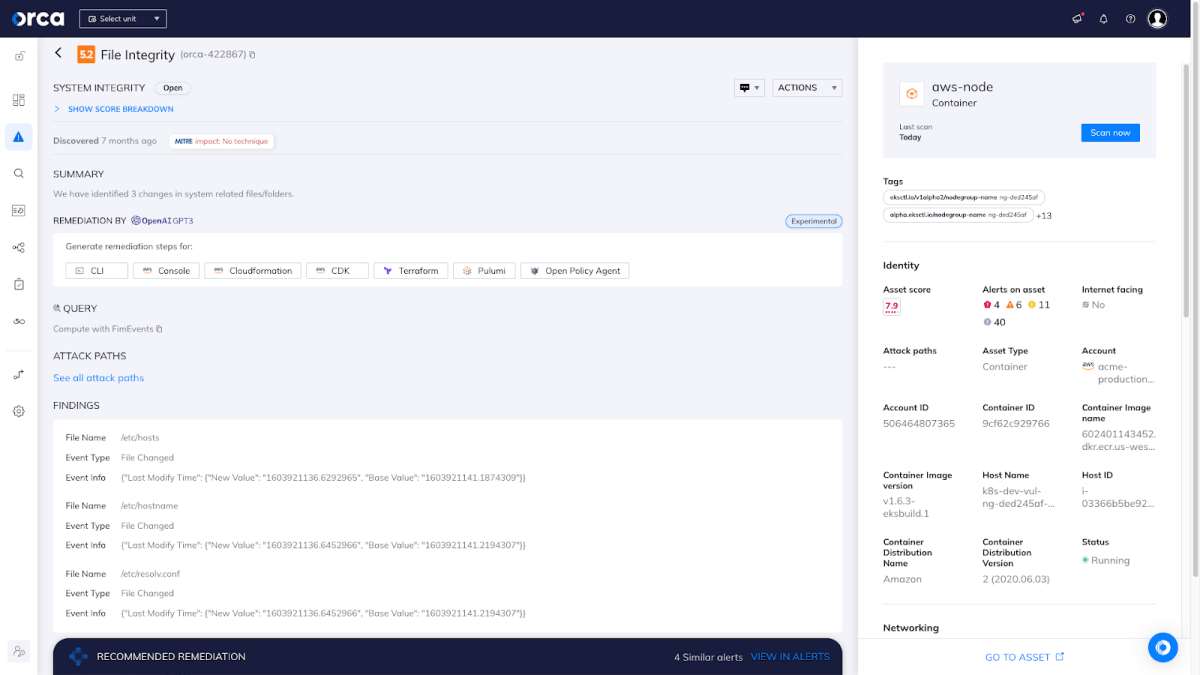Open the infinity loop icon in sidebar
The height and width of the screenshot is (675, 1200).
coord(18,321)
